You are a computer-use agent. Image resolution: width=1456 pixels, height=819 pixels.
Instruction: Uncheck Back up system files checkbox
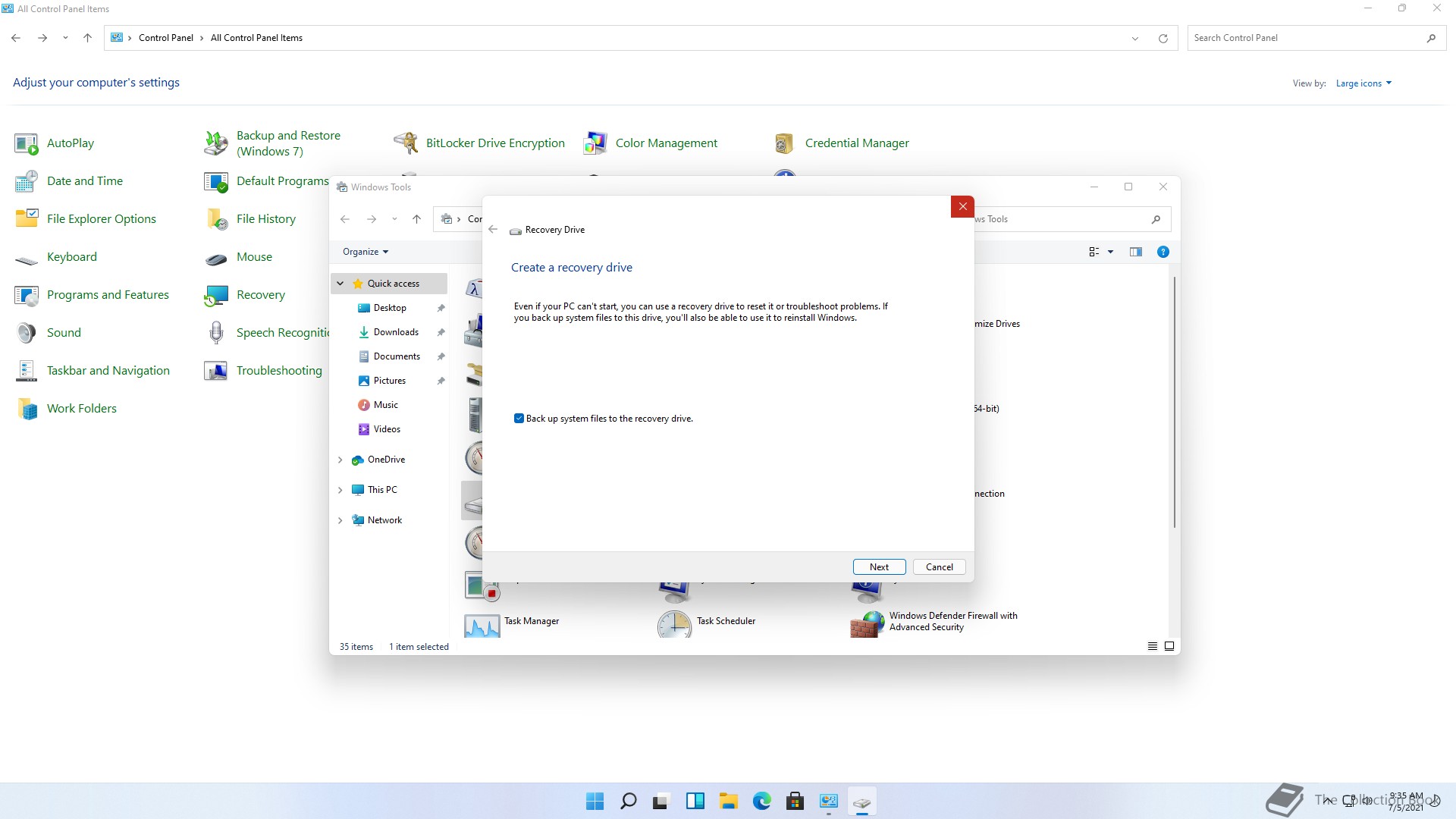pos(519,419)
